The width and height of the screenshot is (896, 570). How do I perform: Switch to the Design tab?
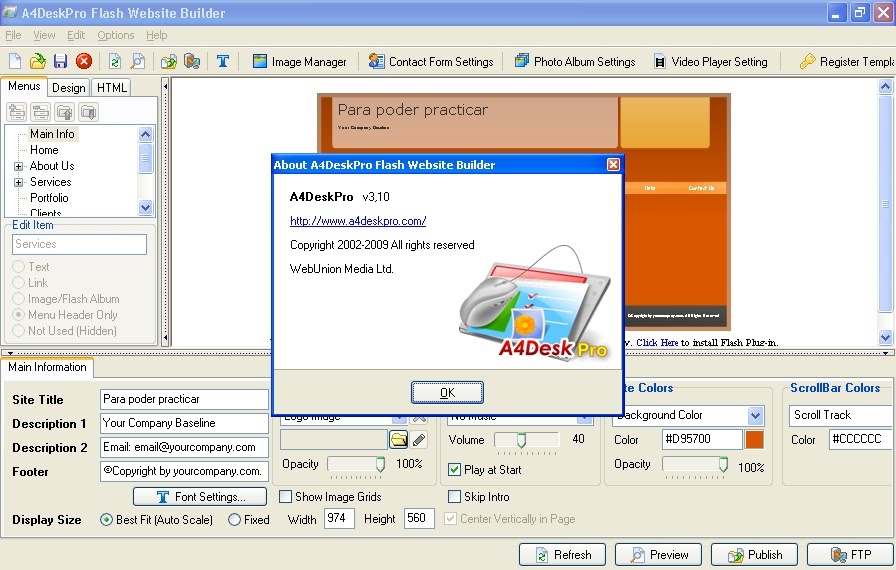pos(69,87)
